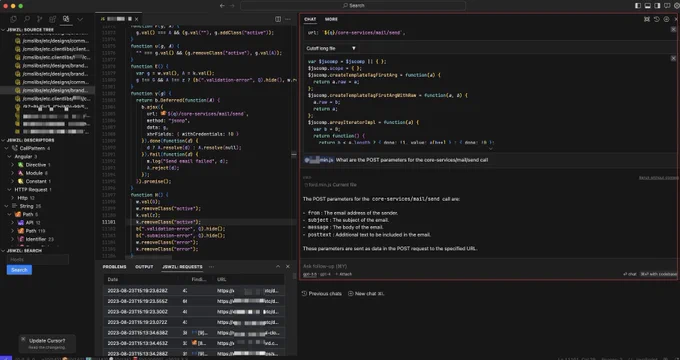
Task: Expand the Module tree item
Action: coord(13,173)
